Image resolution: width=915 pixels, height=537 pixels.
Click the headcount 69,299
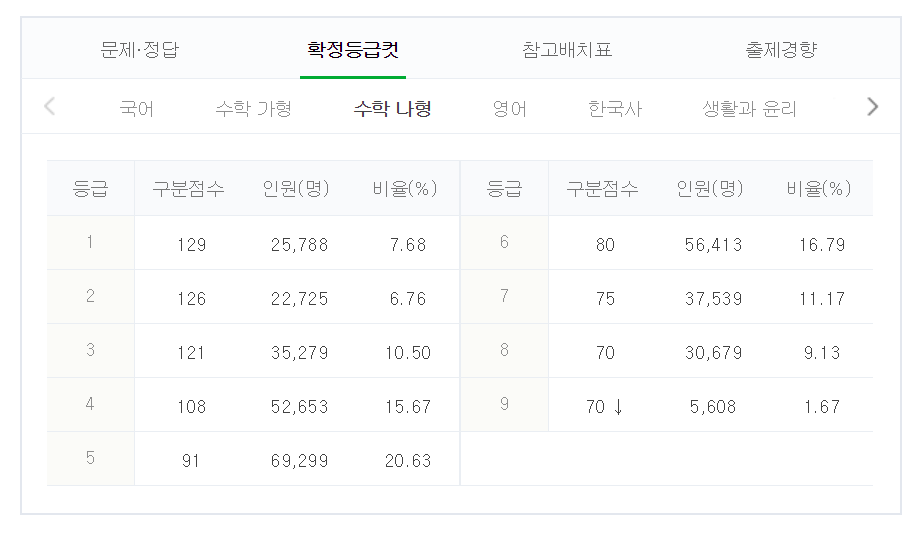click(x=299, y=461)
